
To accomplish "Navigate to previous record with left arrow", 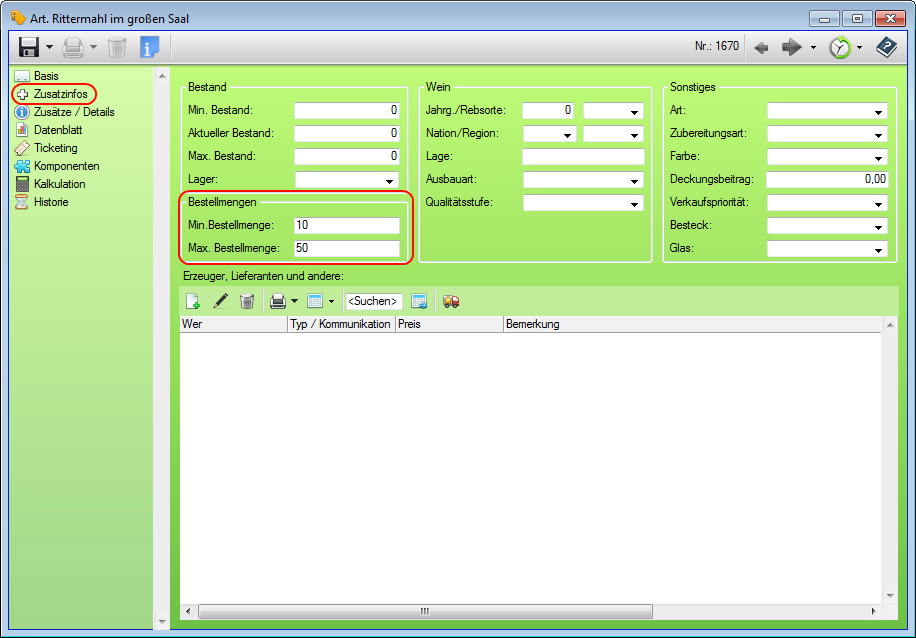I will pos(761,47).
